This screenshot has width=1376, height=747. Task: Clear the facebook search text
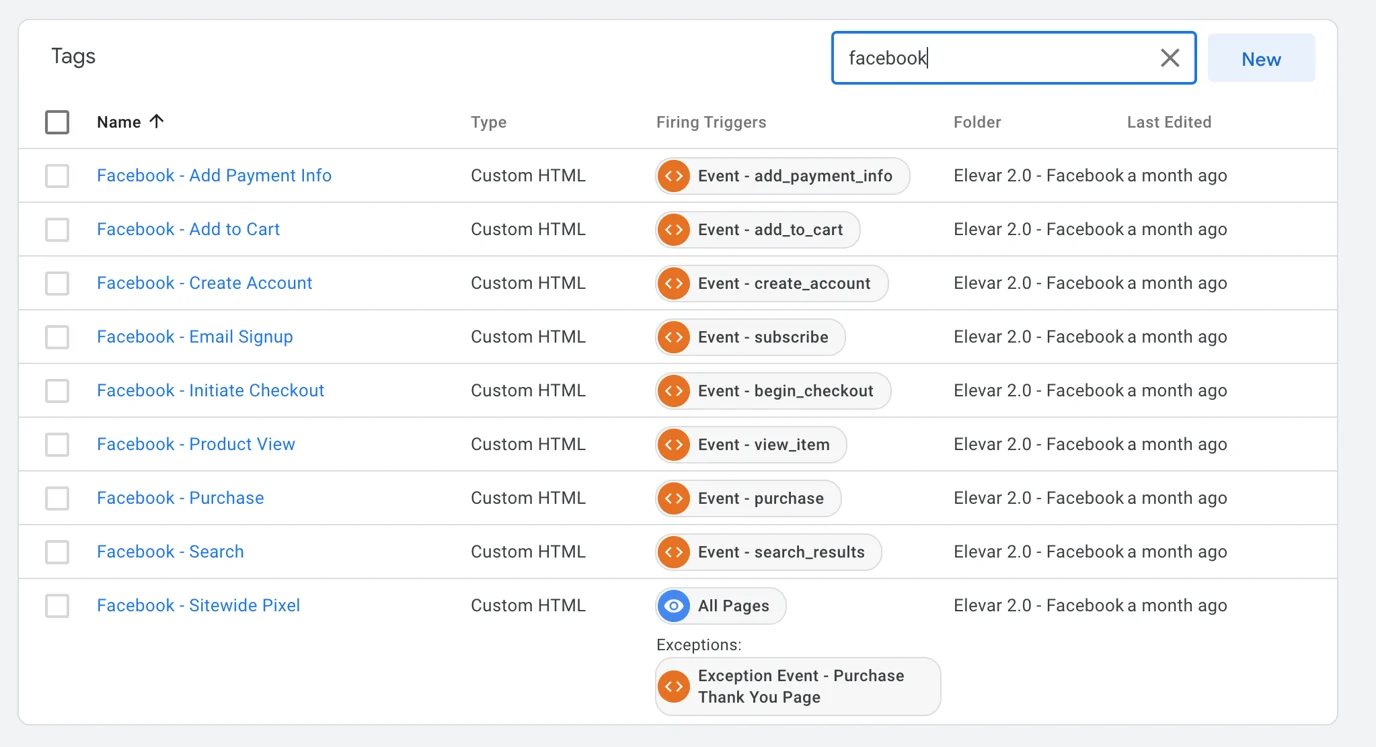[x=1169, y=58]
